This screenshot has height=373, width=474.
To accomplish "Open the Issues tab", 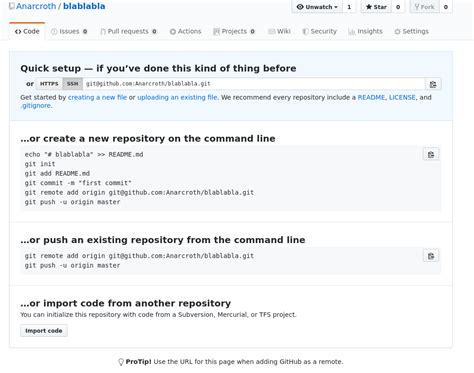I will [69, 31].
